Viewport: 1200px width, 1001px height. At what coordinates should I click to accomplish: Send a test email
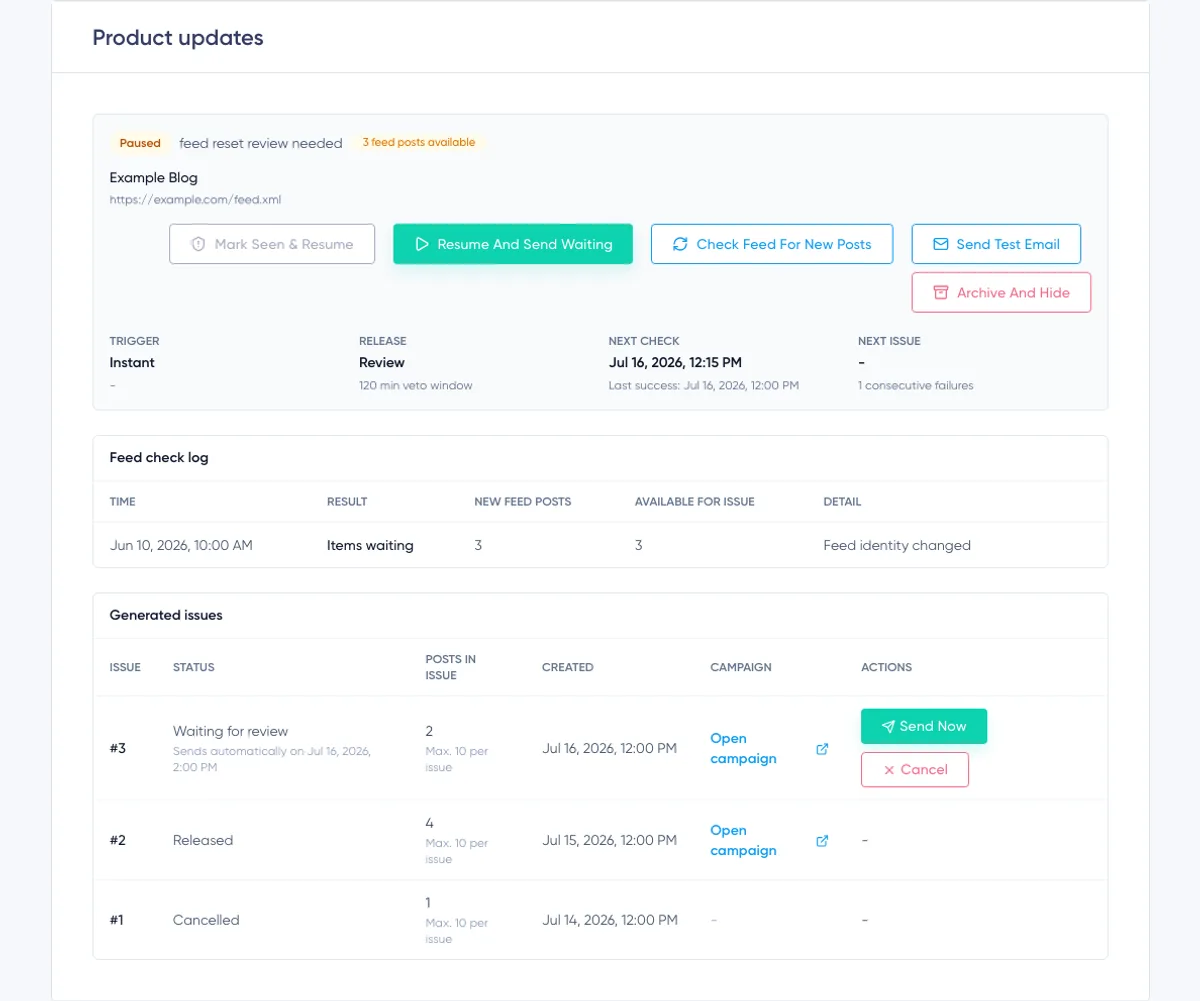pos(996,244)
